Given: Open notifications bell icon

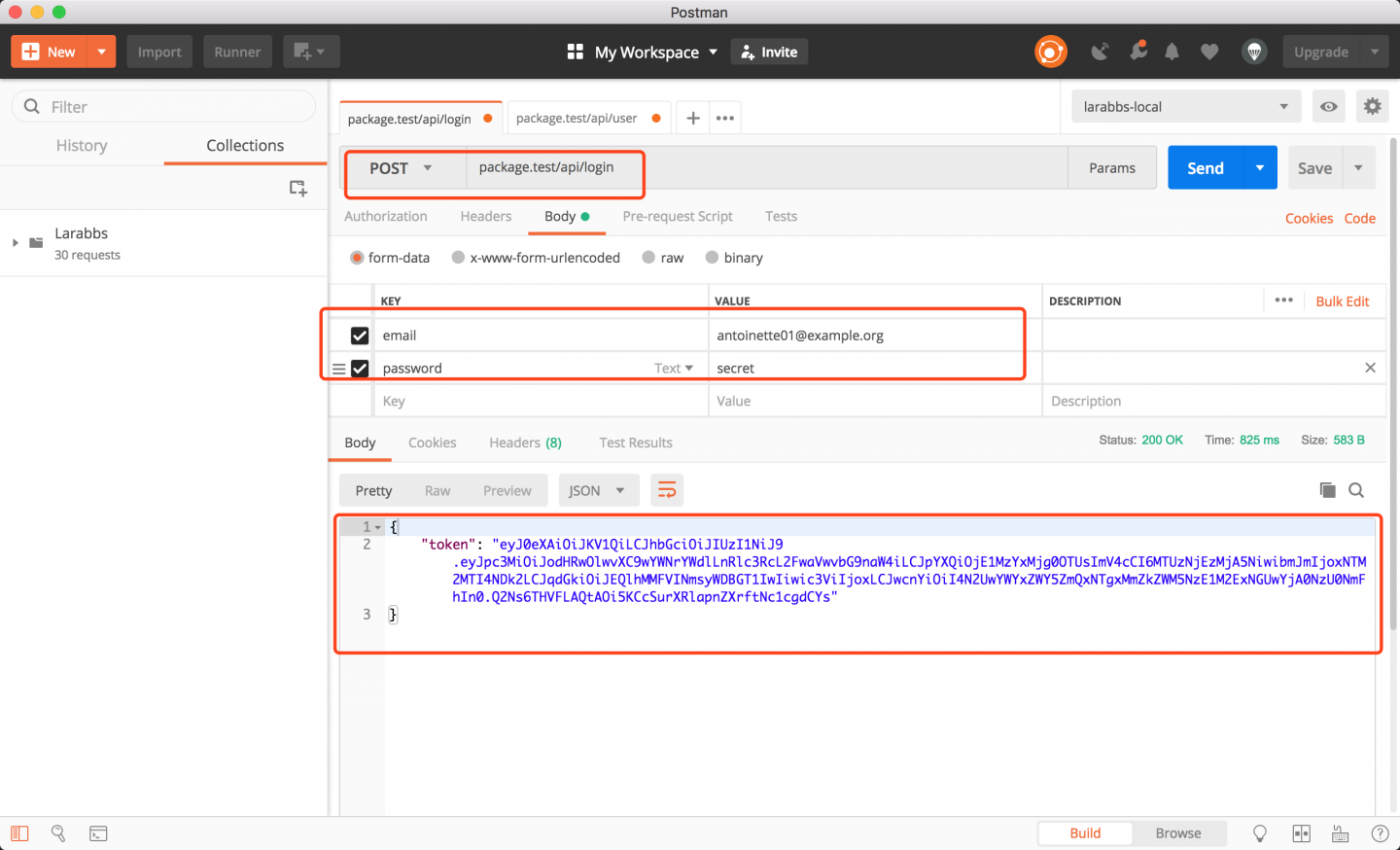Looking at the screenshot, I should click(1172, 52).
